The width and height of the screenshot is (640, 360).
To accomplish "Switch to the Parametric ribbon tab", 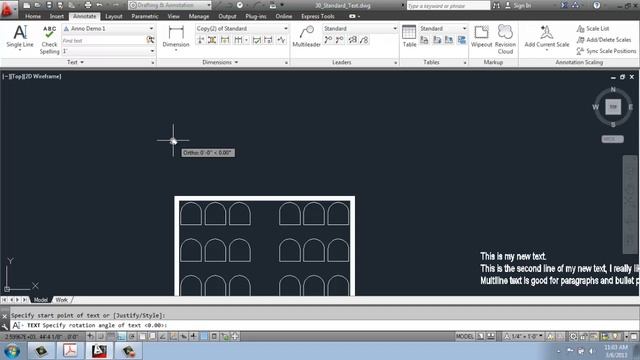I will 145,16.
